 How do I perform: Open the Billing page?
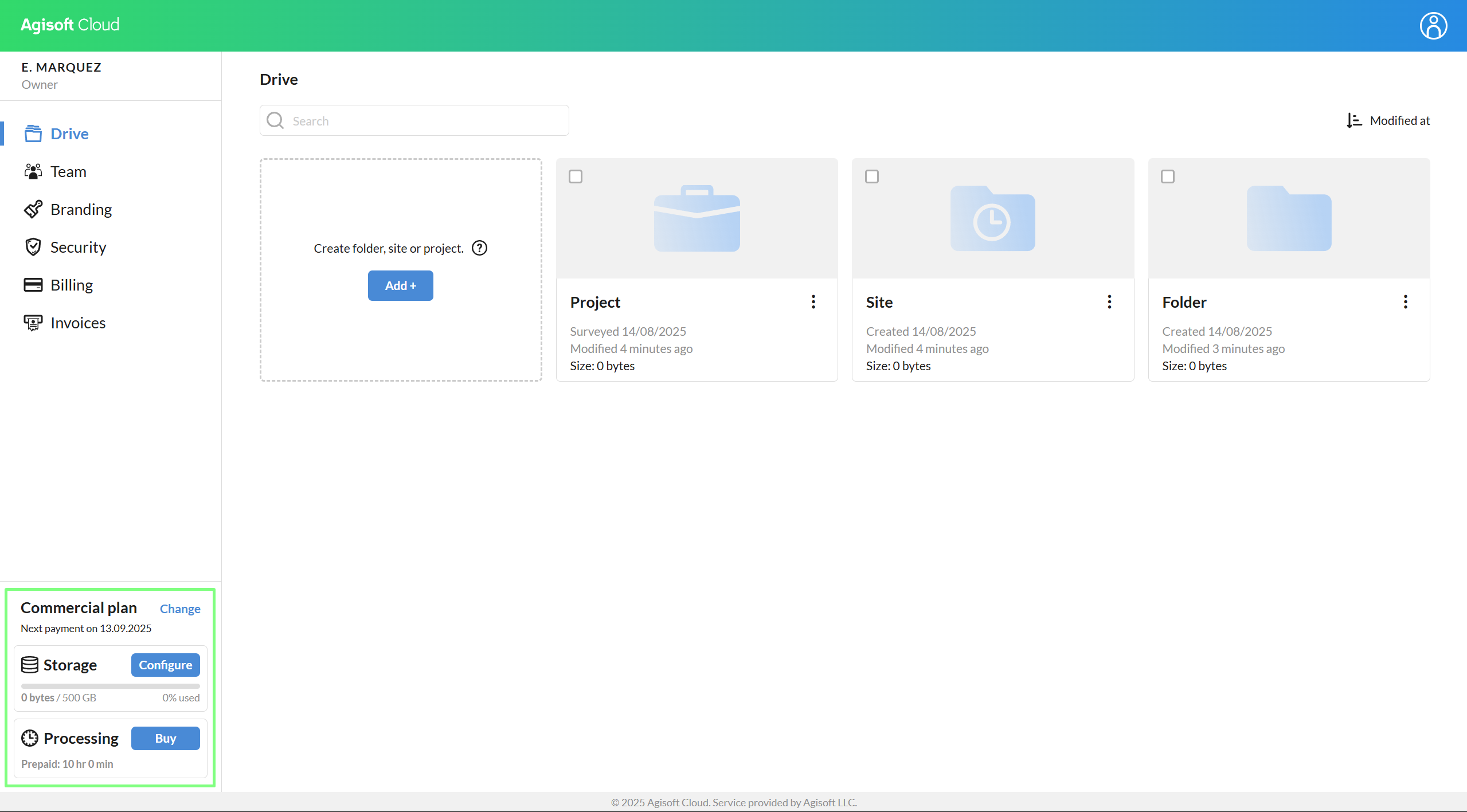[x=71, y=285]
